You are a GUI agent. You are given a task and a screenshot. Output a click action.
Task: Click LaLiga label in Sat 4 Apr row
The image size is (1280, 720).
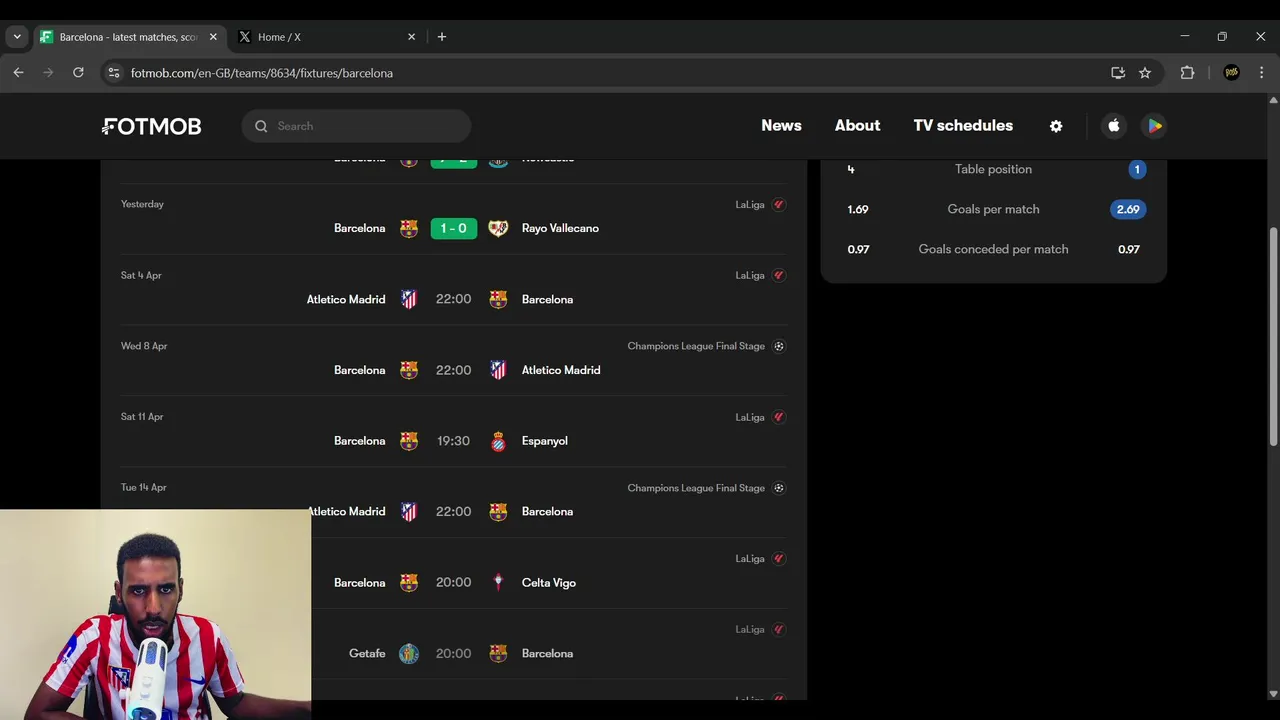pos(750,275)
